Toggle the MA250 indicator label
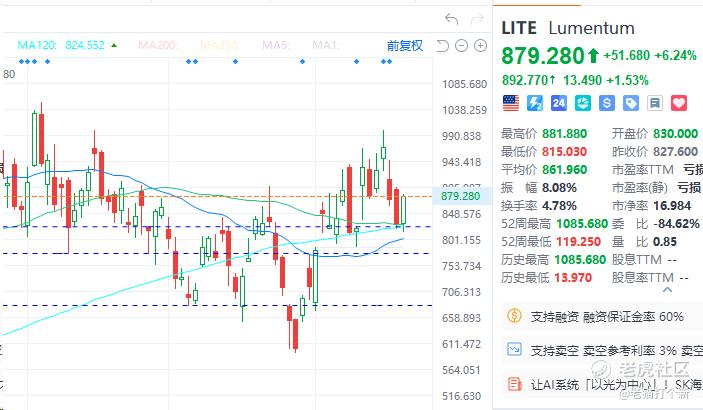The width and height of the screenshot is (703, 410). (220, 45)
